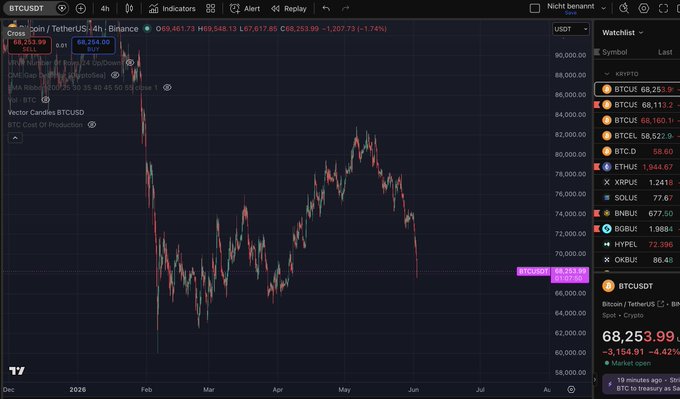Click BTCUSDT title in details panel
The image size is (680, 399).
click(635, 286)
